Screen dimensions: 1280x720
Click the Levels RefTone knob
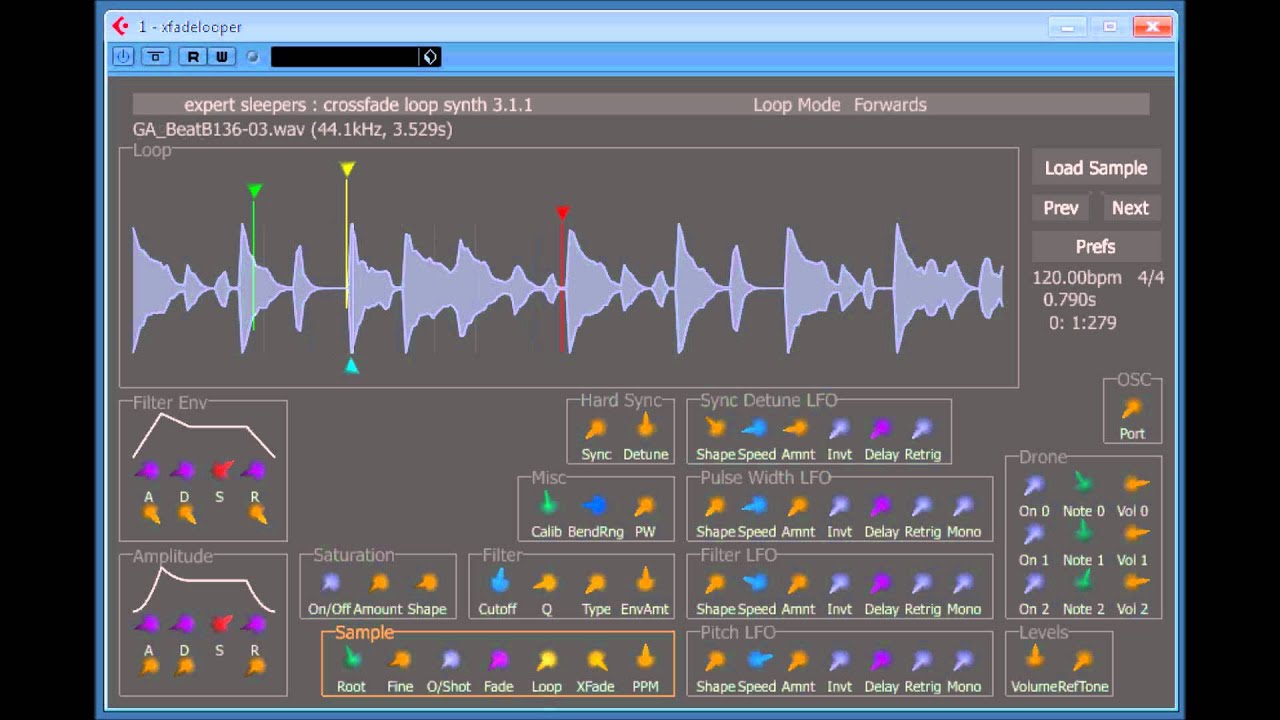[1083, 660]
